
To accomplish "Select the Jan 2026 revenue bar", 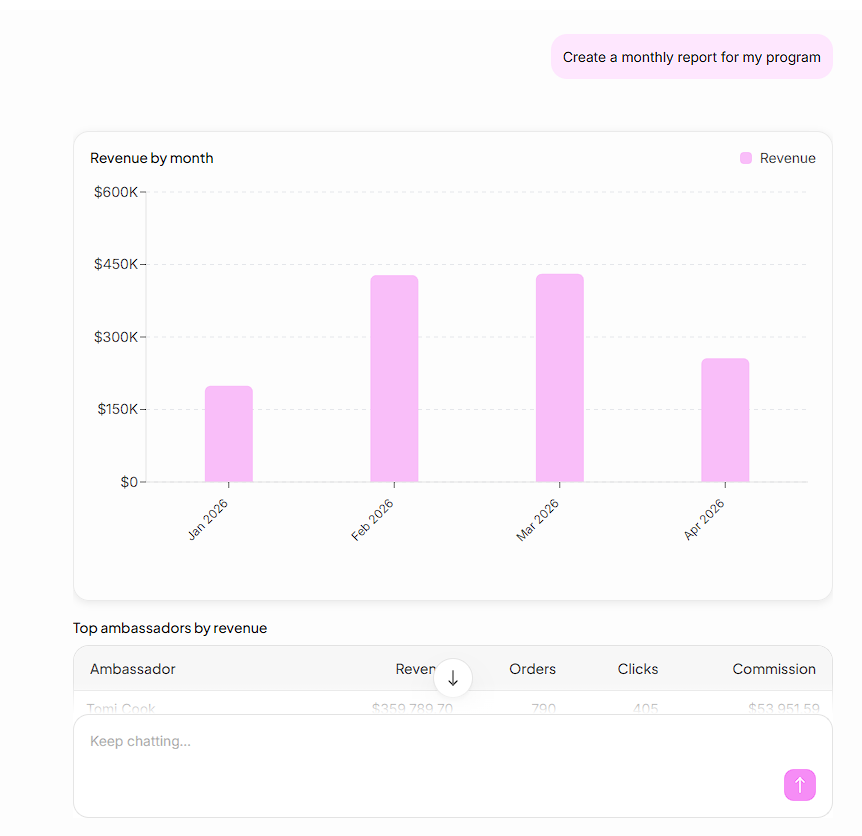I will click(x=229, y=434).
